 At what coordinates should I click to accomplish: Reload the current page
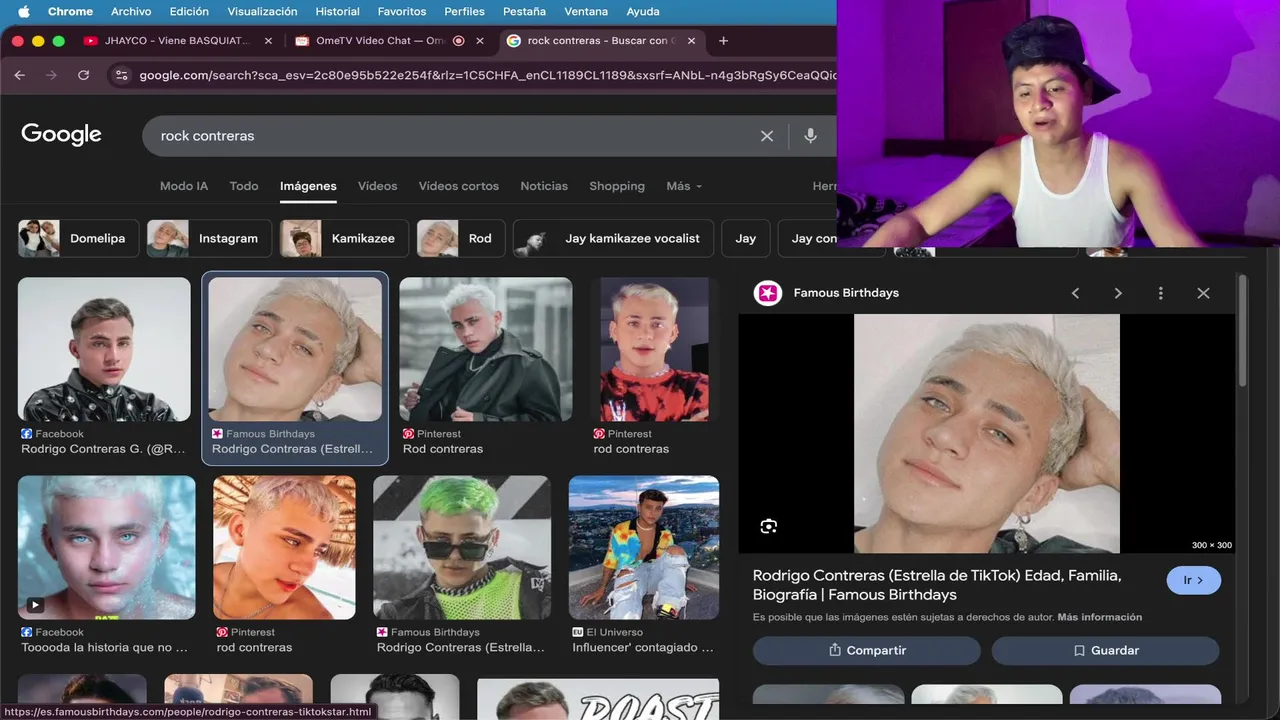click(x=83, y=75)
